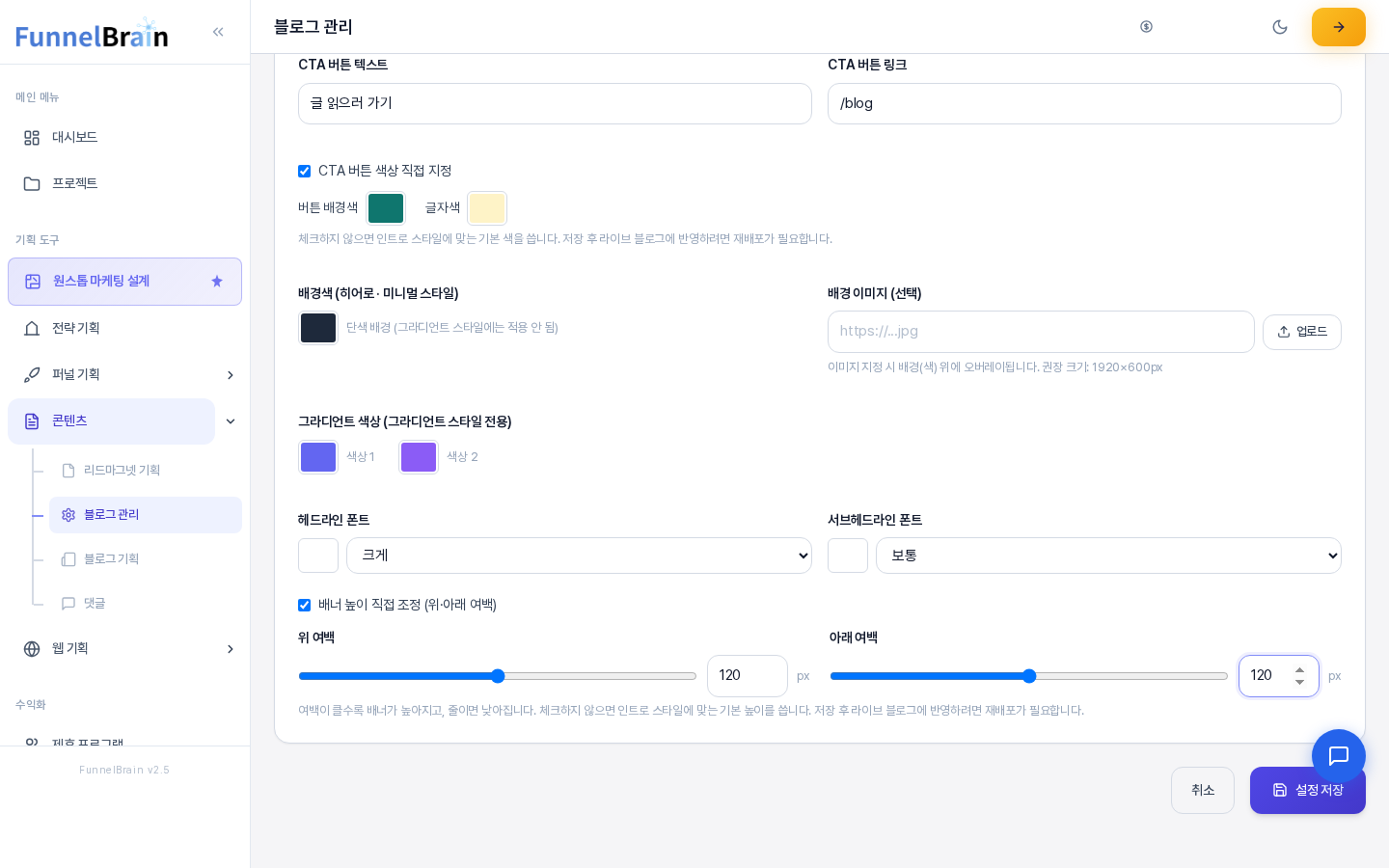Focus the CTA 버튼 링크 input field

(x=1084, y=103)
